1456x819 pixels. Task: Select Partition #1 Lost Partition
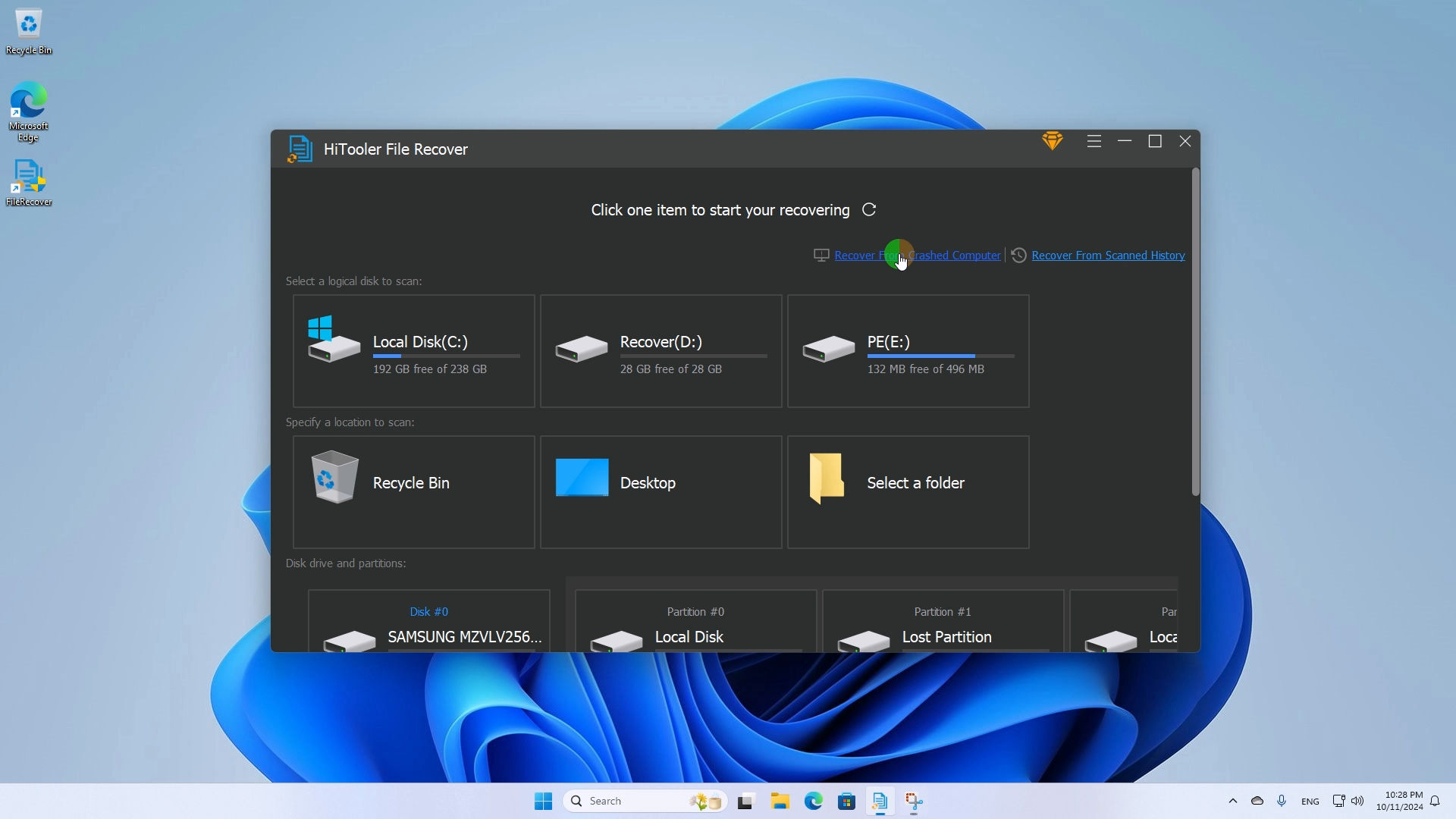click(942, 625)
